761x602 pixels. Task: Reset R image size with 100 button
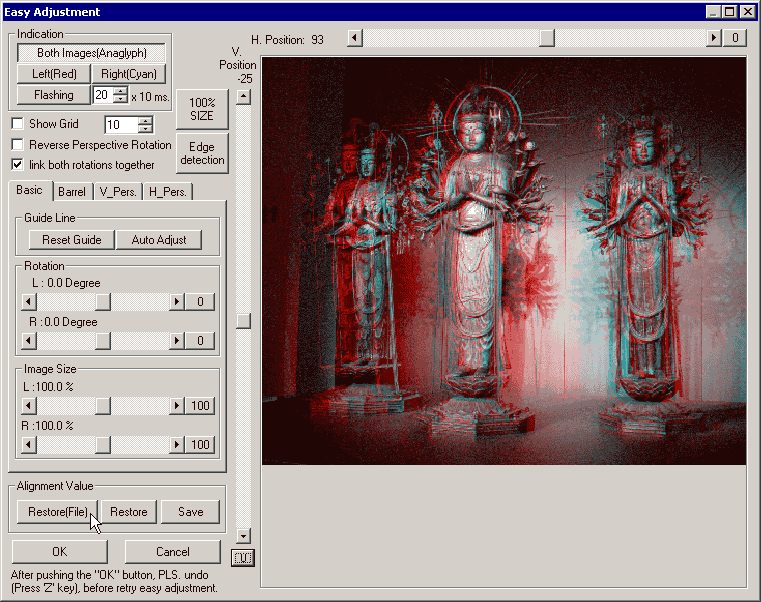200,445
